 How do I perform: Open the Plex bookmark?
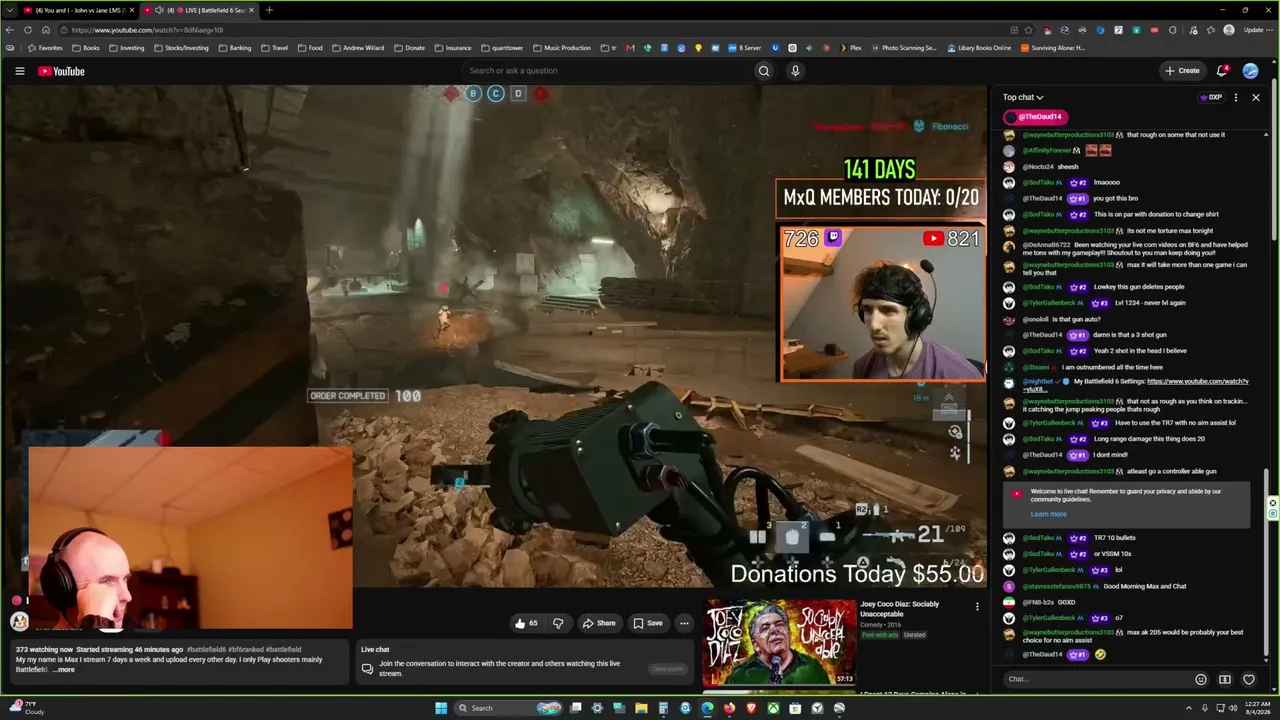tap(850, 48)
